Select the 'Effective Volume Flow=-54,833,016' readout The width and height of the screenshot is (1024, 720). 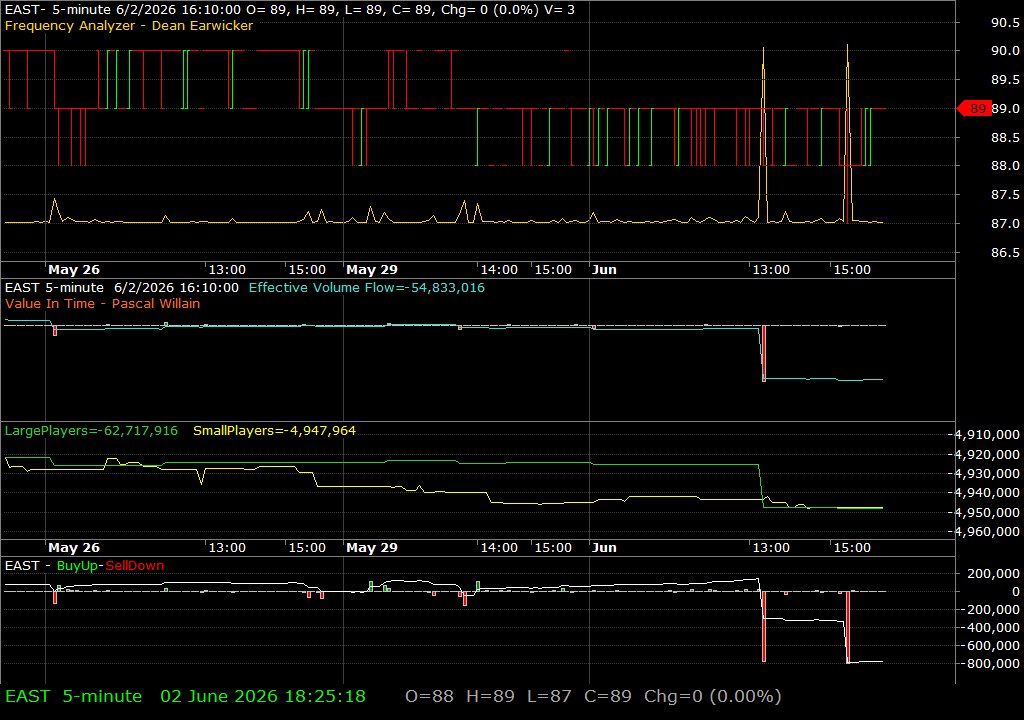pyautogui.click(x=366, y=287)
